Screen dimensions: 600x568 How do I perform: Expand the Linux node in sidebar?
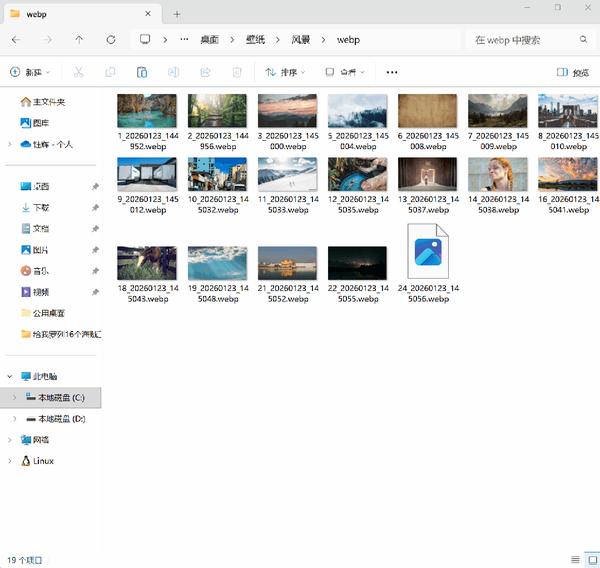10,461
